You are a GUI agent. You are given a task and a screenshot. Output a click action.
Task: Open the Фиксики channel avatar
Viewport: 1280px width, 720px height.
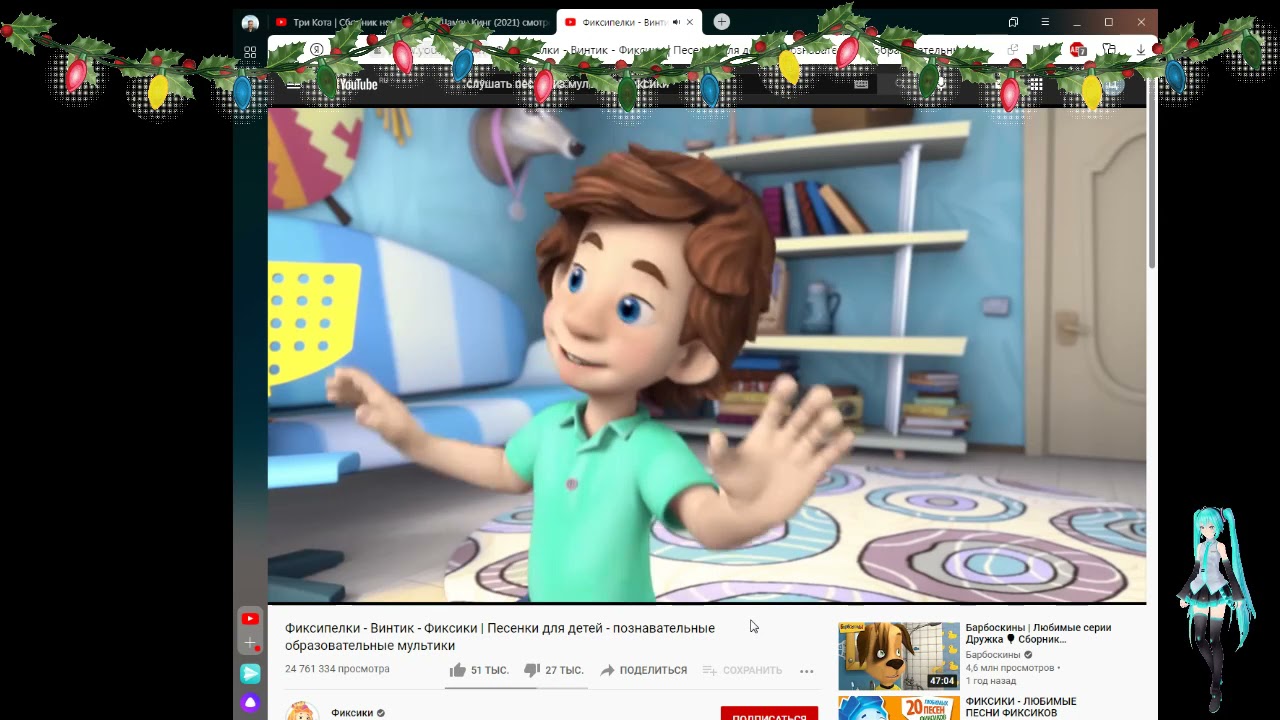click(x=302, y=712)
